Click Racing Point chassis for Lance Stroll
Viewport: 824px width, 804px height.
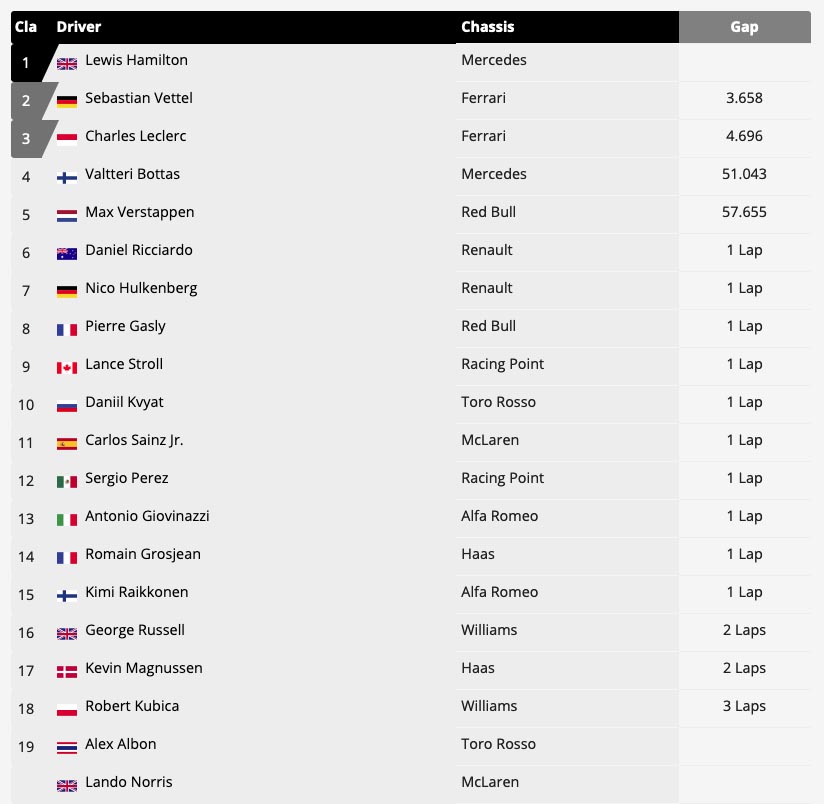click(x=502, y=364)
